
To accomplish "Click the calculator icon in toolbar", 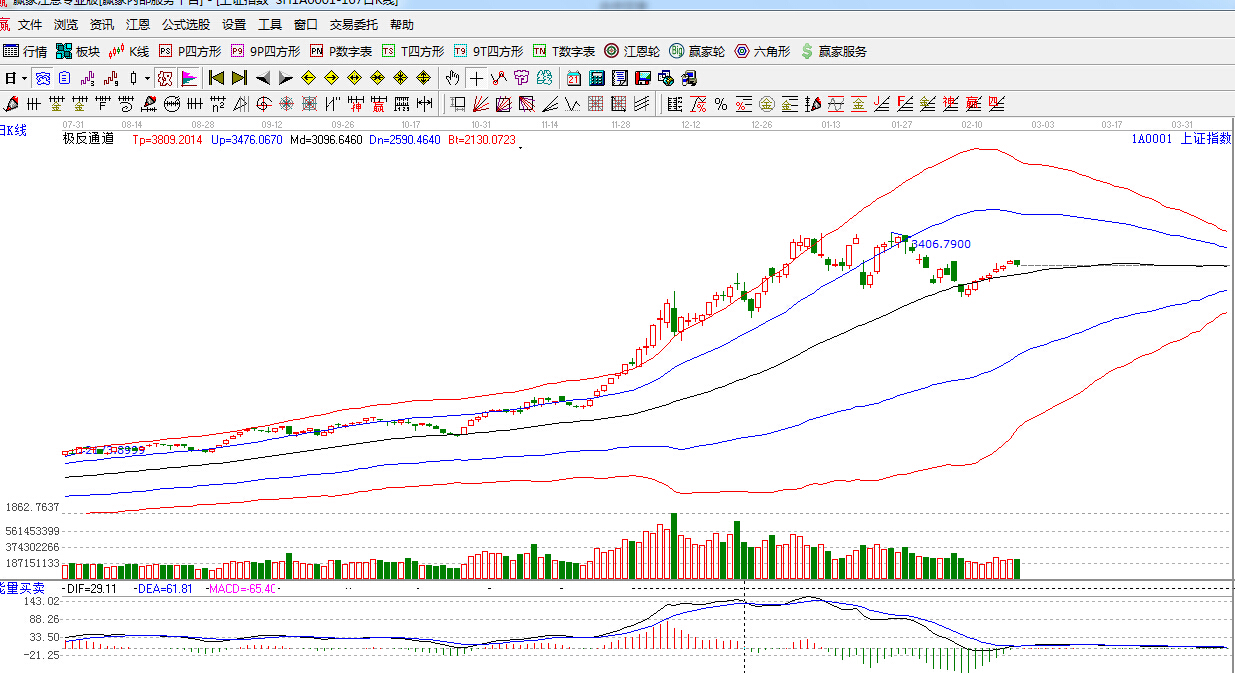I will pos(597,78).
